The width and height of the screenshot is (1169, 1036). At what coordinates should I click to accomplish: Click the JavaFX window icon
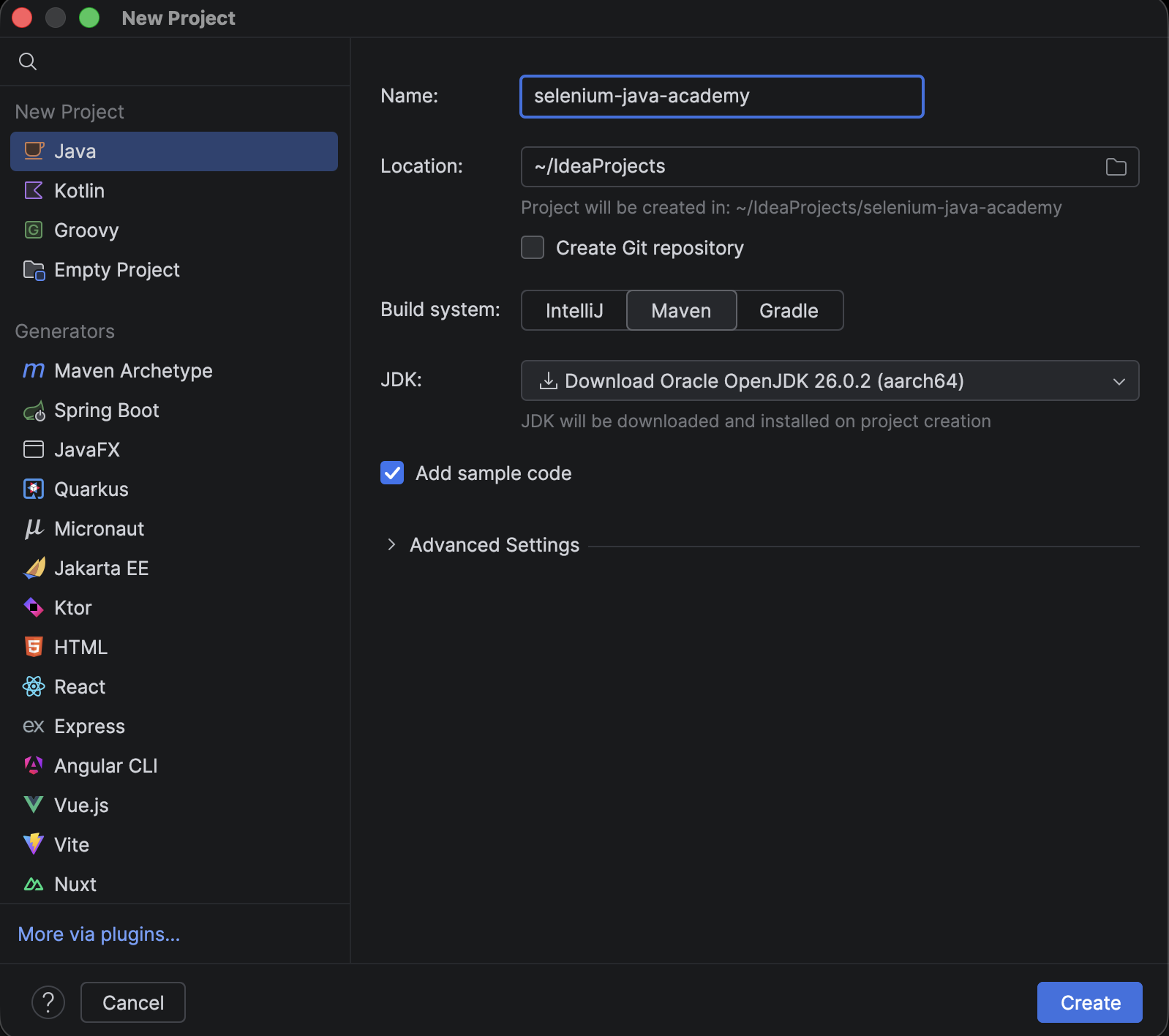click(34, 449)
